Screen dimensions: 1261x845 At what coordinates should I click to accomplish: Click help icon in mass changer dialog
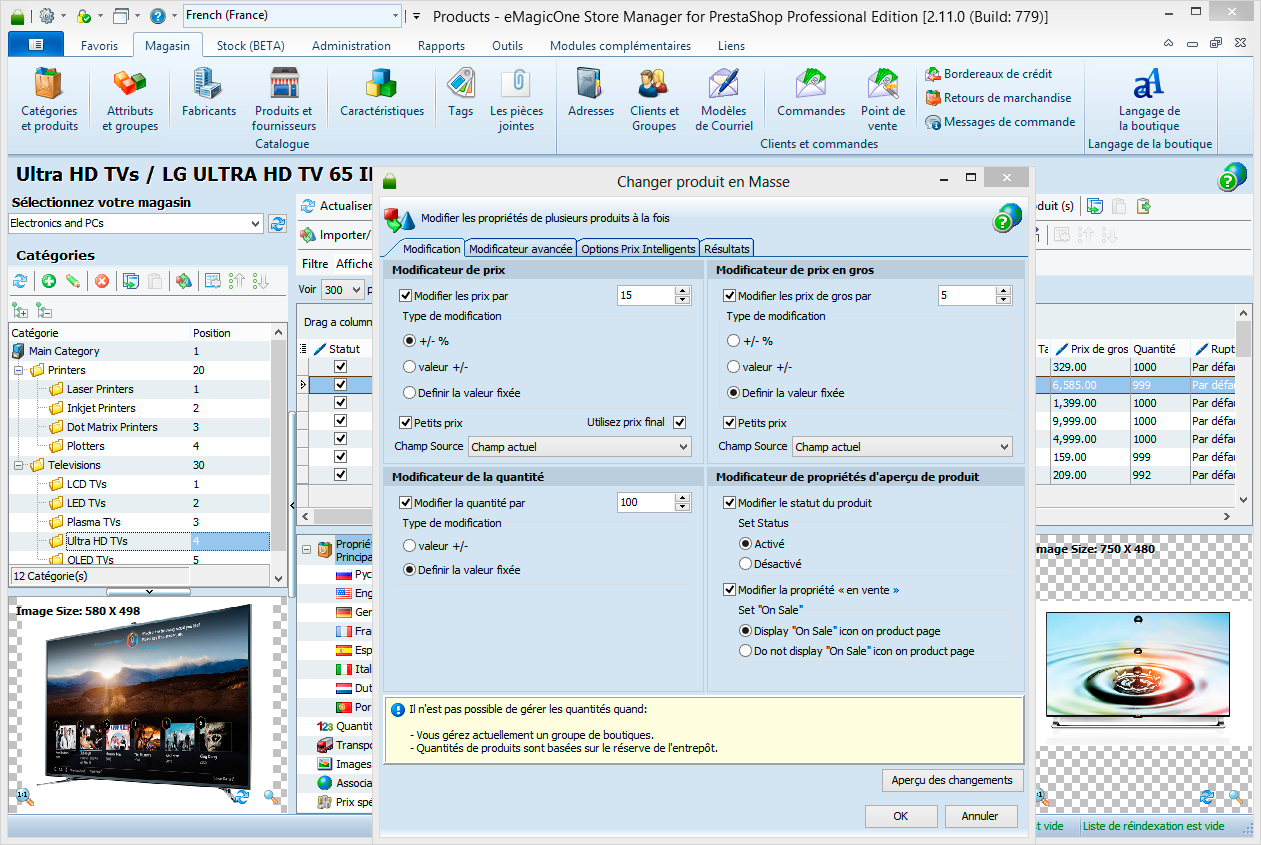pos(1008,218)
